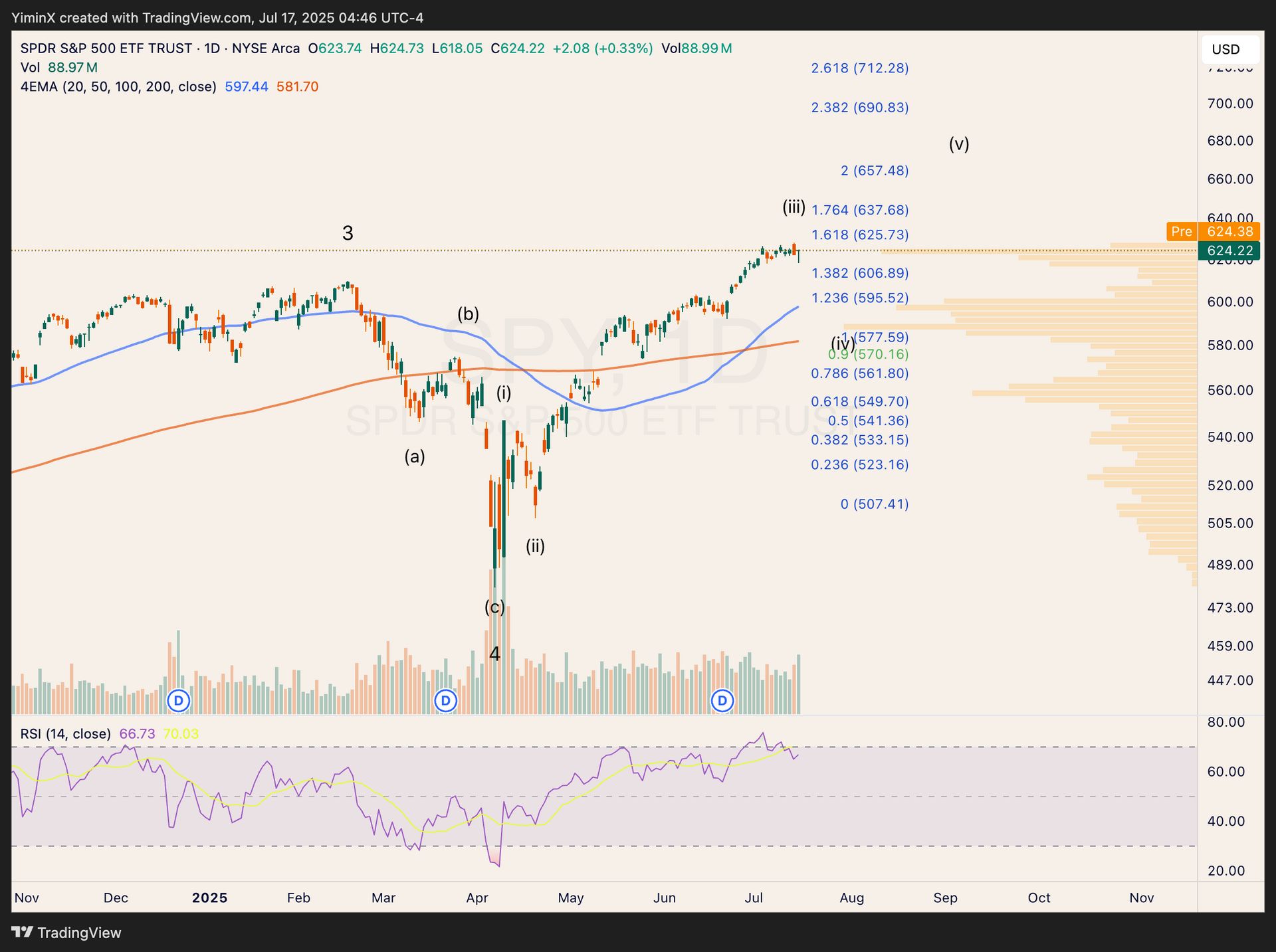Click the wave (v) Elliott label
Viewport: 1276px width, 952px height.
click(959, 143)
